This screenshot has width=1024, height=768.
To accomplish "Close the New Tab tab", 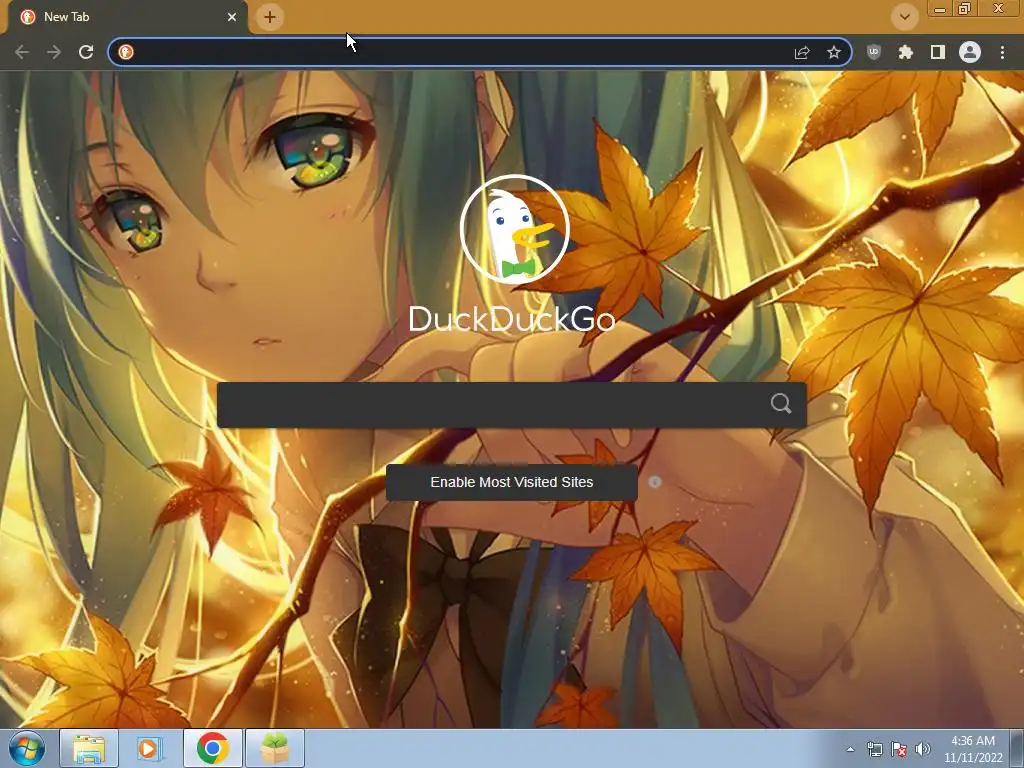I will tap(232, 17).
